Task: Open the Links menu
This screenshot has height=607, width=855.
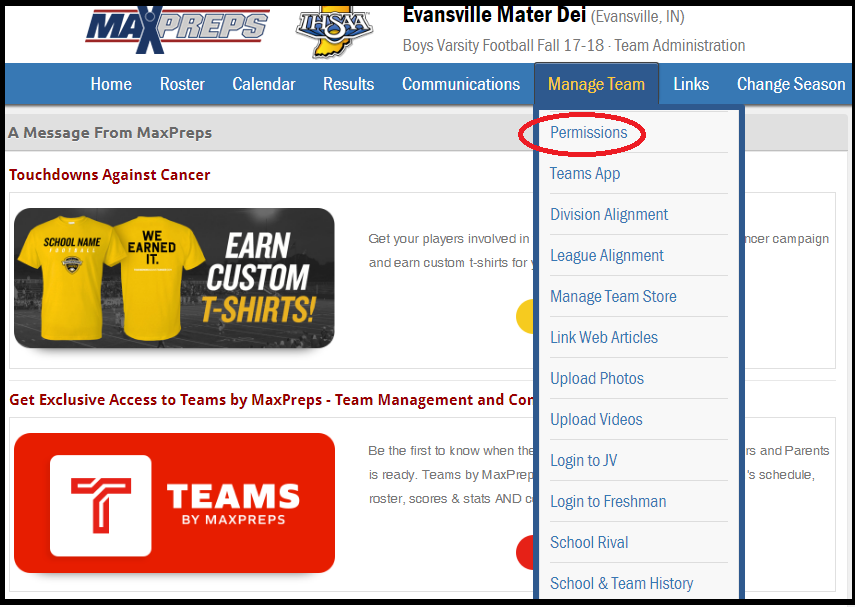Action: point(691,84)
